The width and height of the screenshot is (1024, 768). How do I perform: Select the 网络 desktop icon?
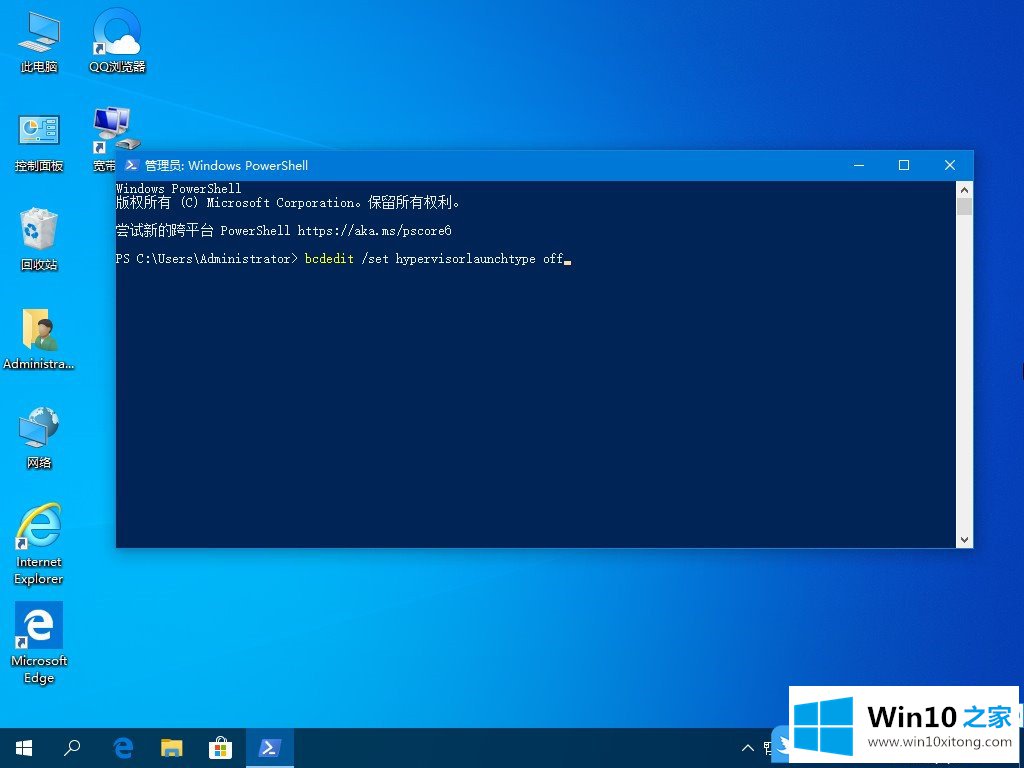39,438
